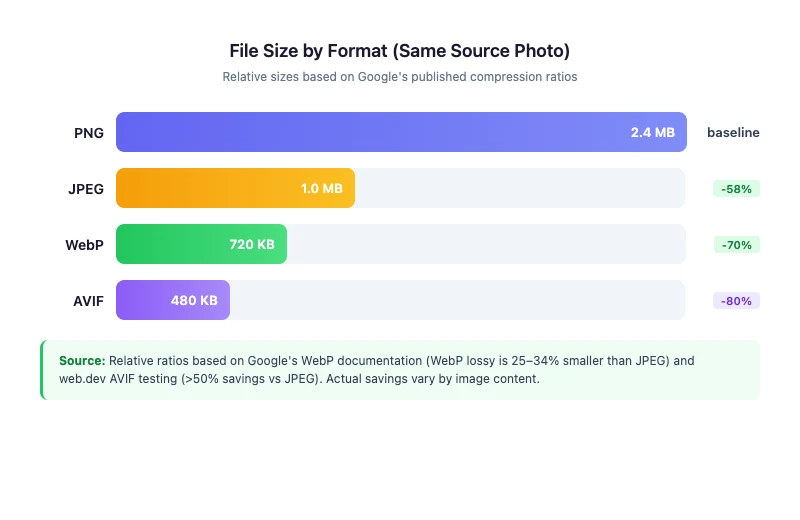Click the subtitle about Google's compression ratios

[x=400, y=76]
